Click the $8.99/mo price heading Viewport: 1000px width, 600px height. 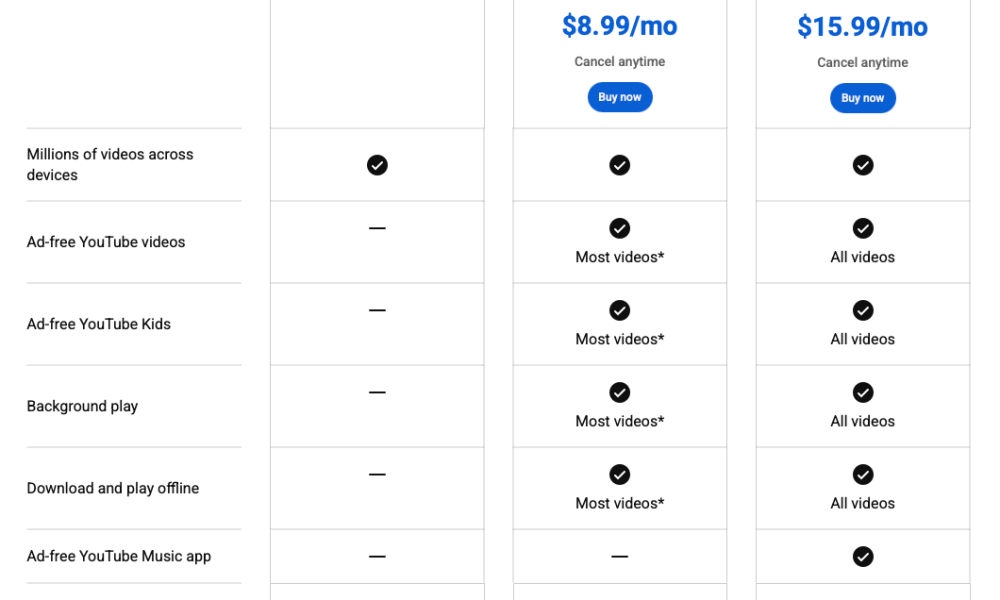point(619,26)
